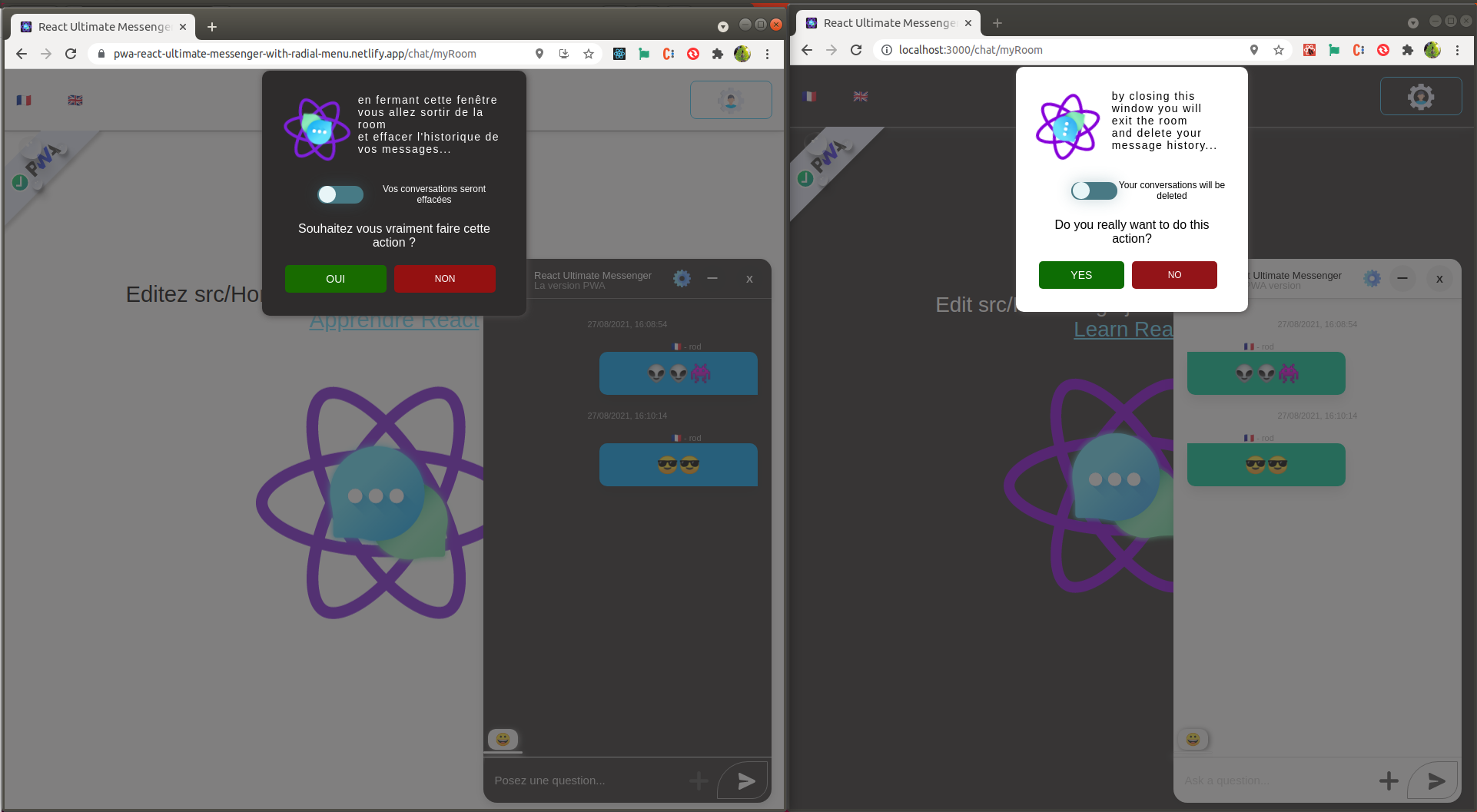Select the UK flag in left window
Screen dimensions: 1477x812
point(75,100)
